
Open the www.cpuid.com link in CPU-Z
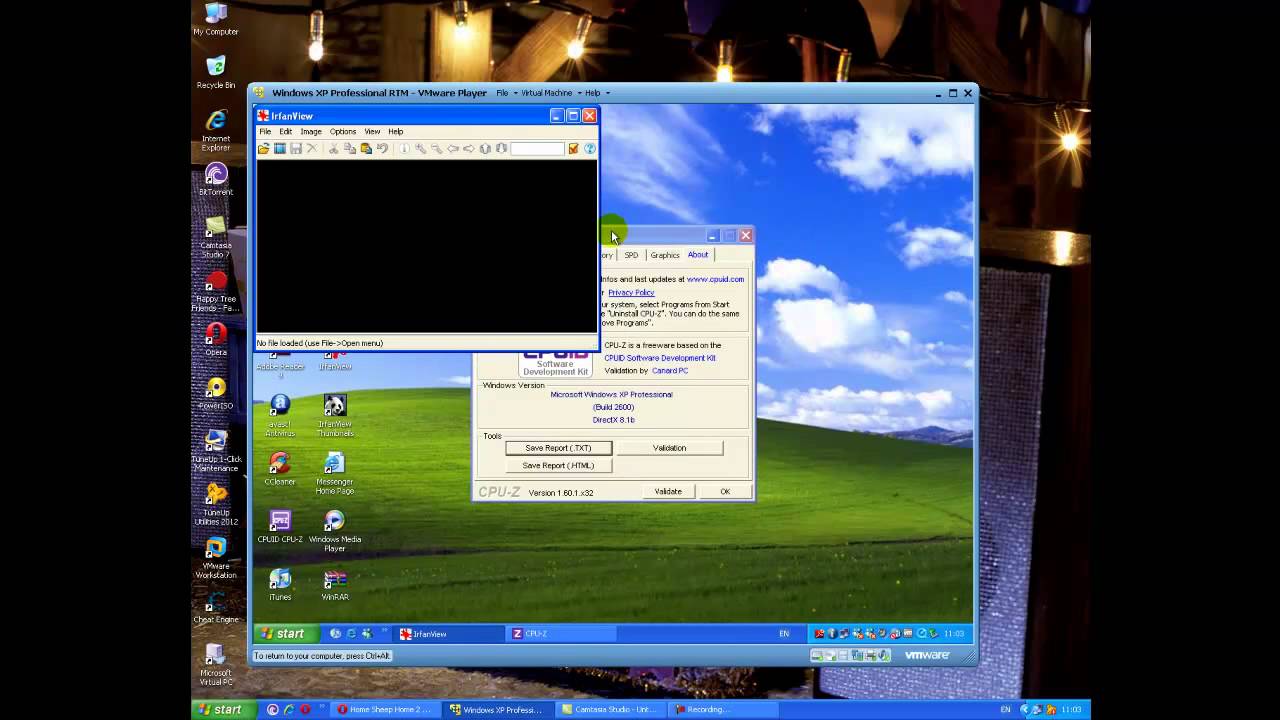[715, 279]
